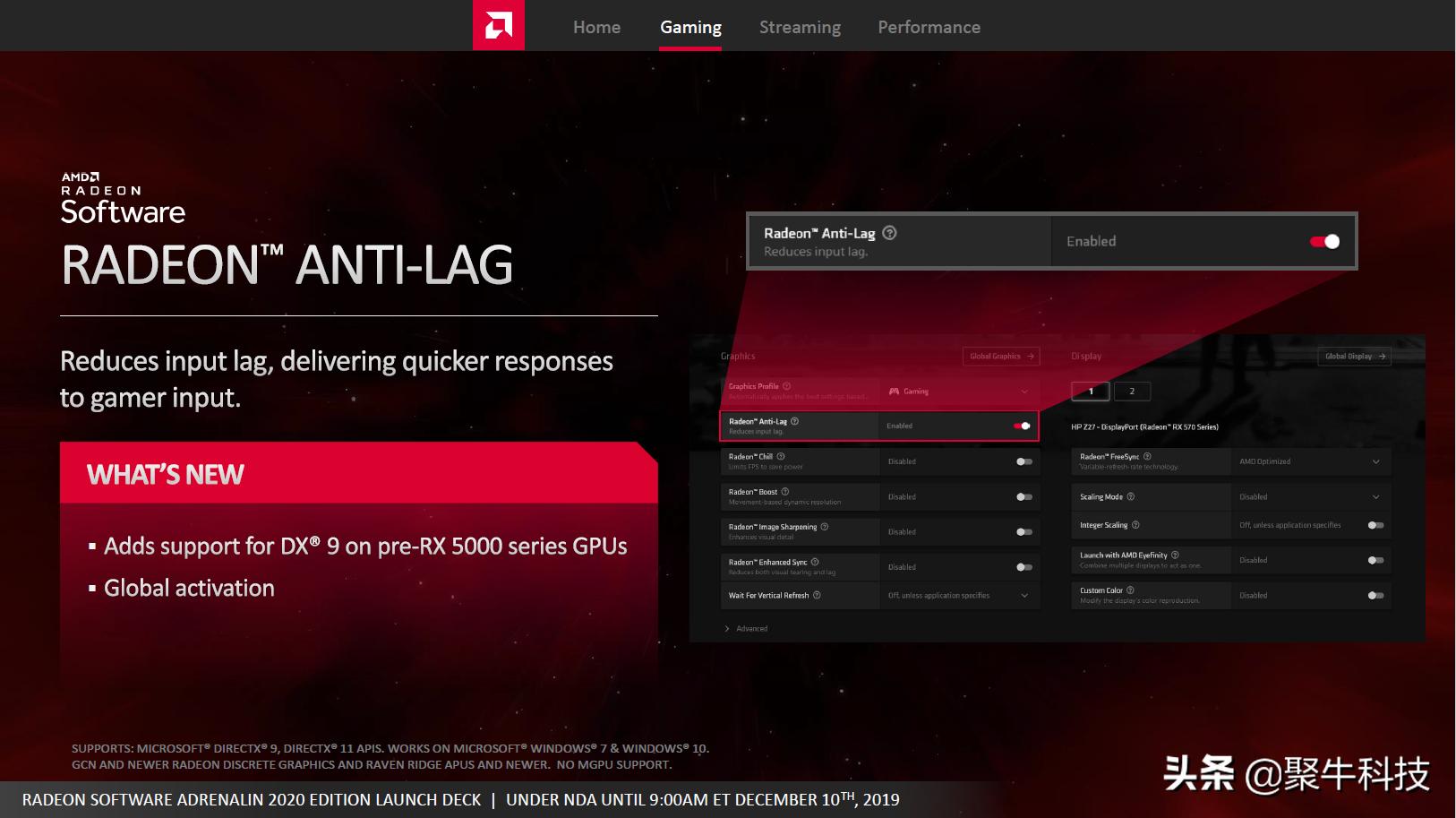This screenshot has width=1456, height=818.
Task: Expand the Wait For Vertical Refresh dropdown
Action: [959, 595]
